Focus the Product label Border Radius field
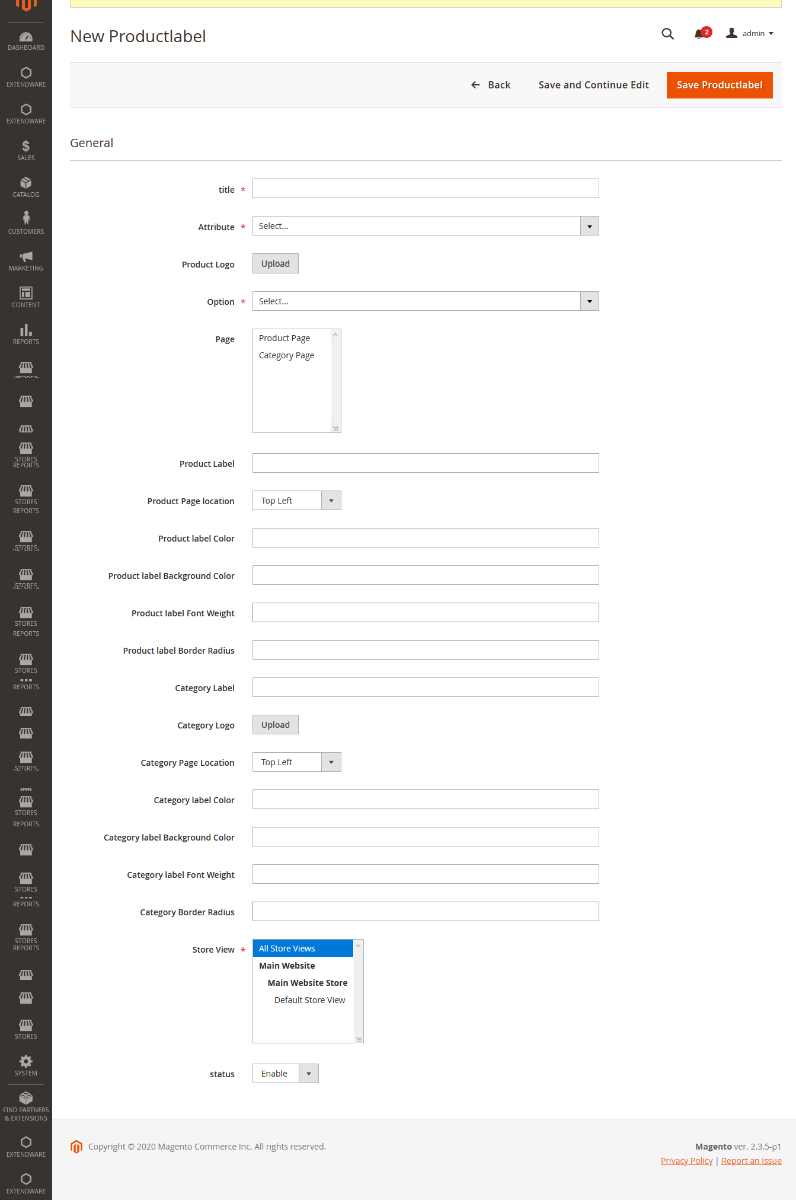 tap(425, 650)
